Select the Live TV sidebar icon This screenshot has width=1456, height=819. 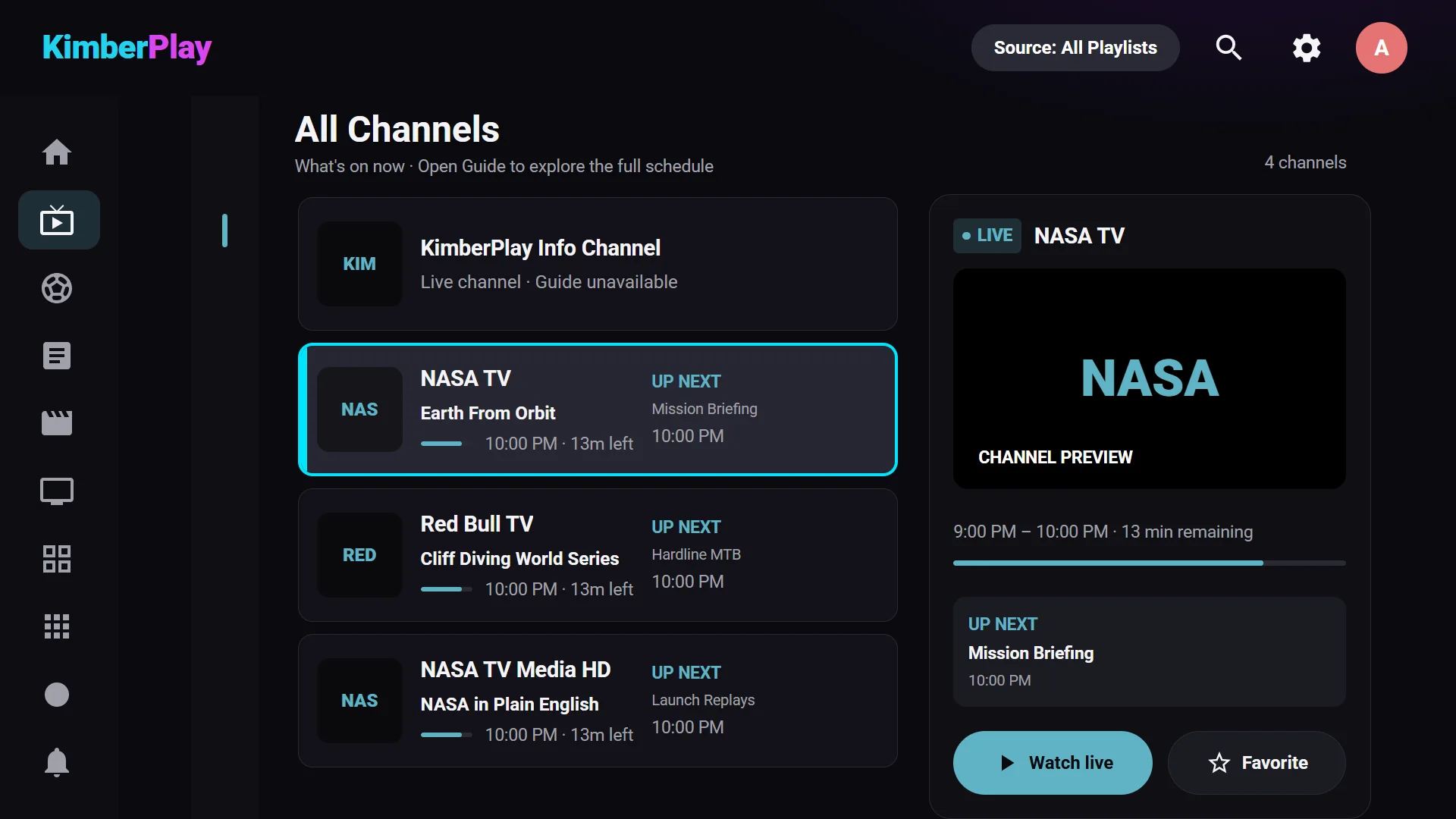58,220
